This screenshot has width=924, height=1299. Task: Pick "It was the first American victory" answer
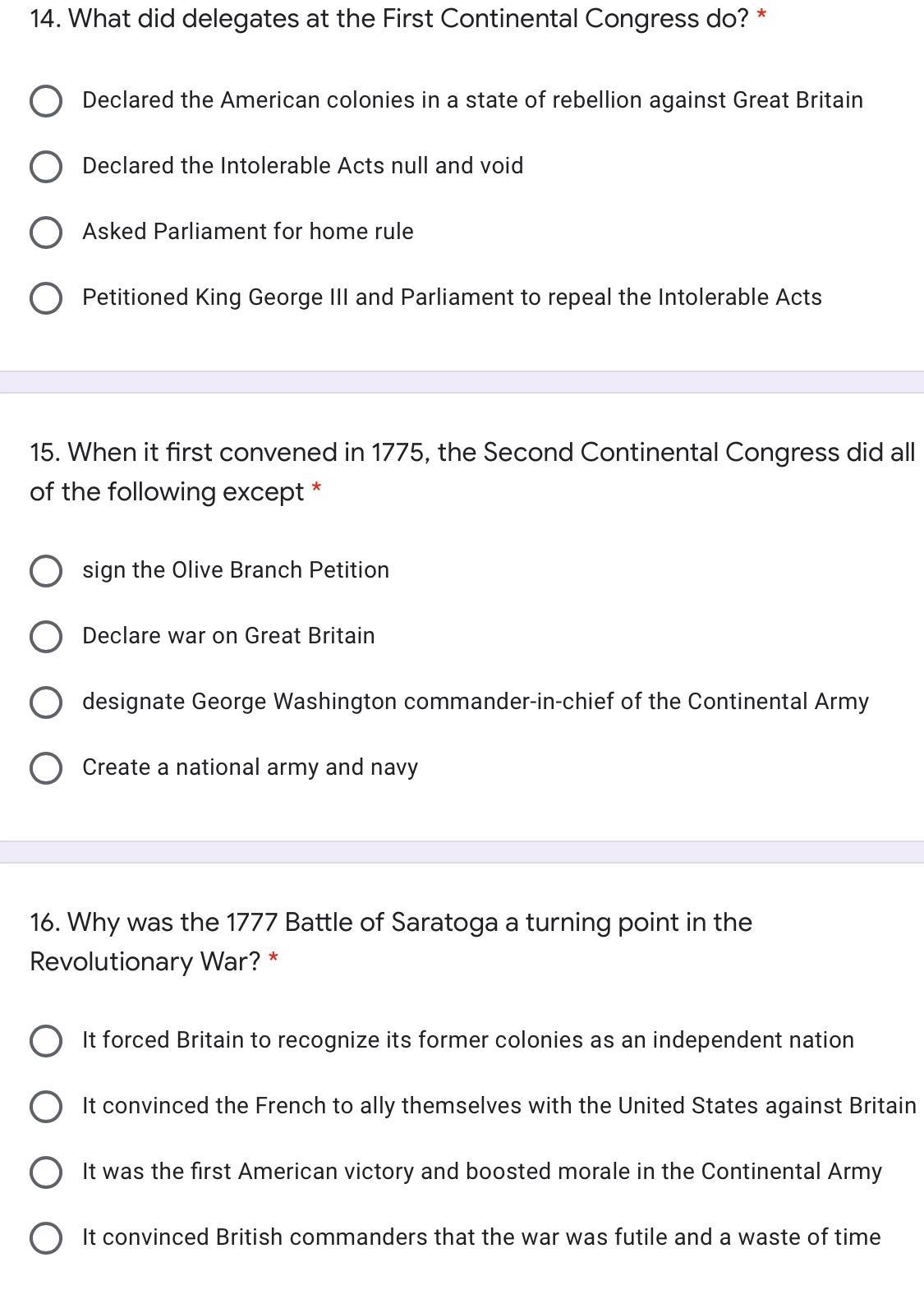click(45, 1172)
